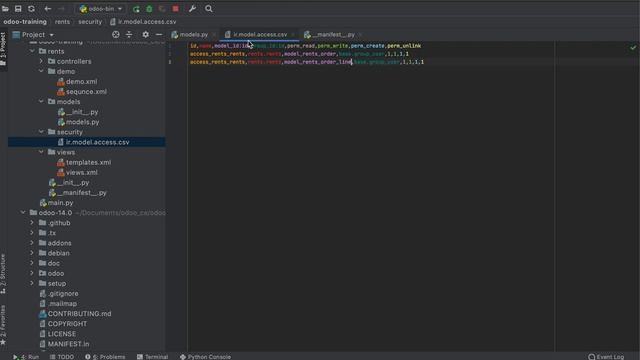Collapse the security folder

tap(41, 132)
